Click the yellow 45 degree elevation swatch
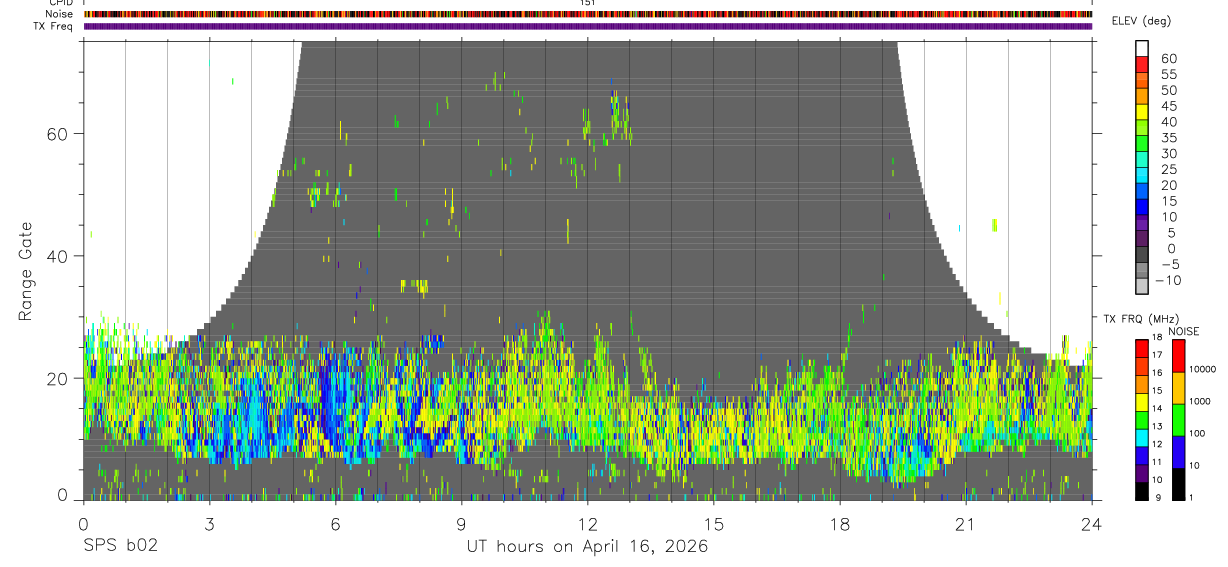Viewport: 1228px width, 567px height. [1142, 113]
